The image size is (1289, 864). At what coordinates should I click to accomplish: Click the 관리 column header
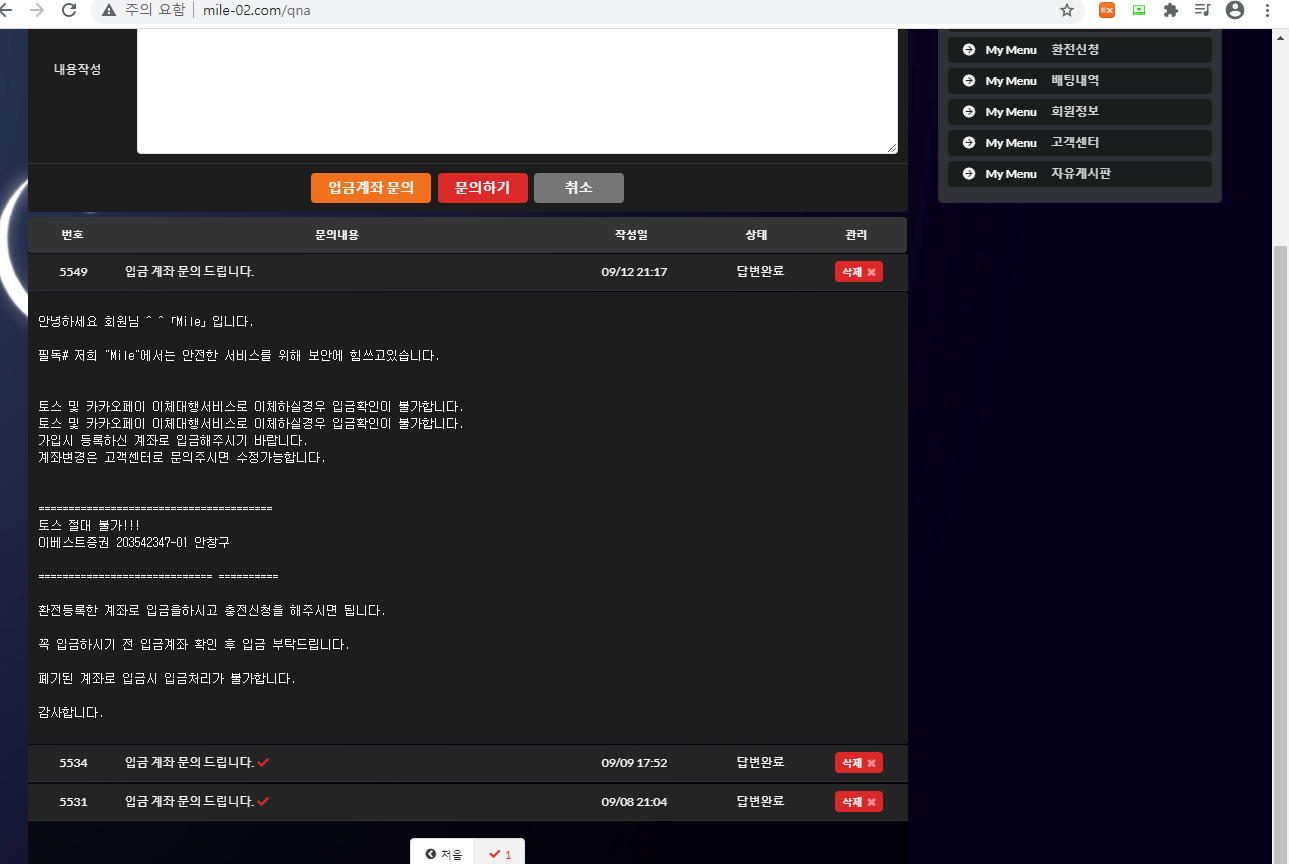(856, 235)
